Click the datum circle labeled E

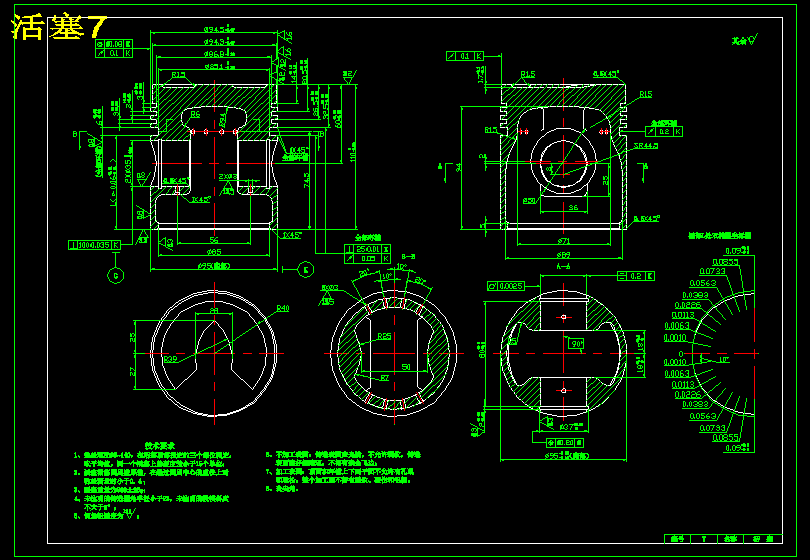pos(306,269)
